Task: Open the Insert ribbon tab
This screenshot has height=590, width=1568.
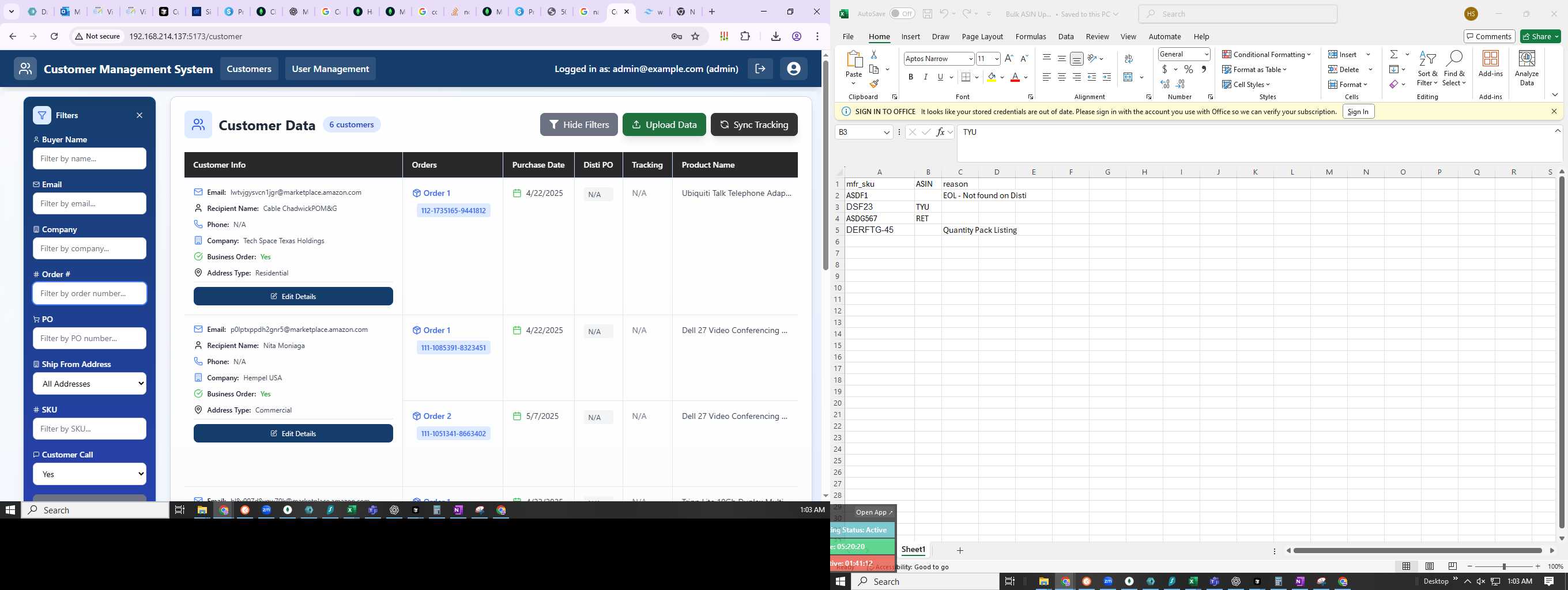Action: pos(910,36)
